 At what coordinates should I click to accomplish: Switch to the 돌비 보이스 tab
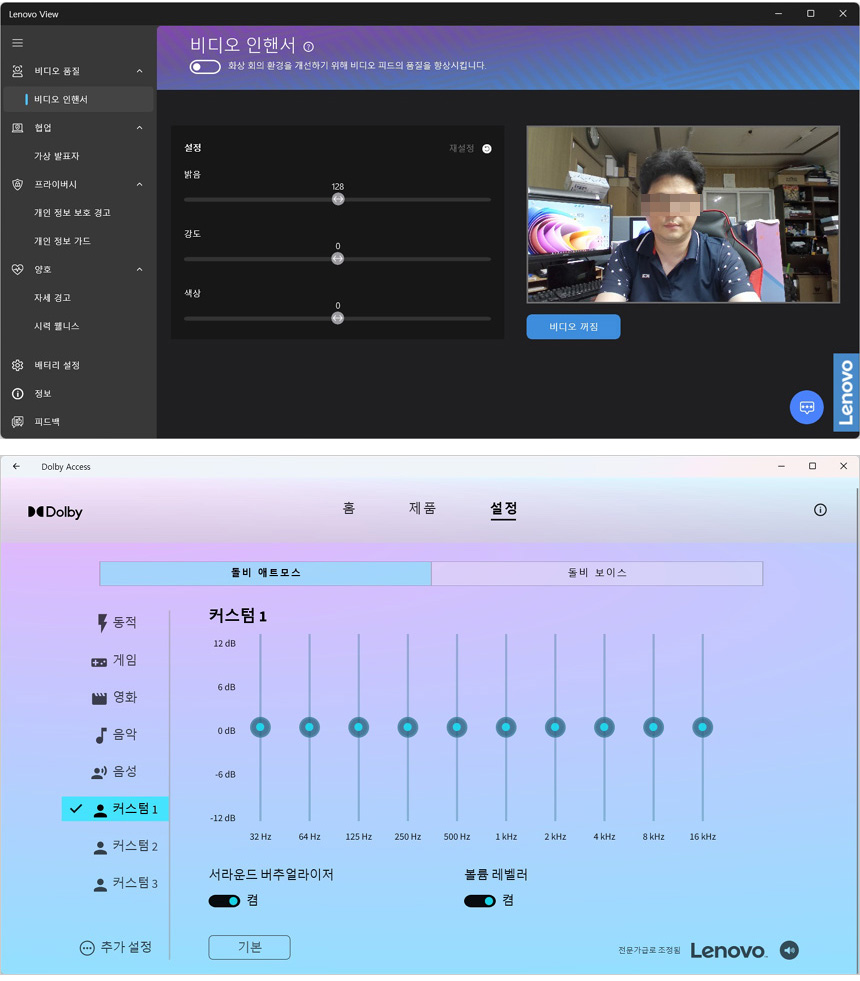[x=596, y=573]
